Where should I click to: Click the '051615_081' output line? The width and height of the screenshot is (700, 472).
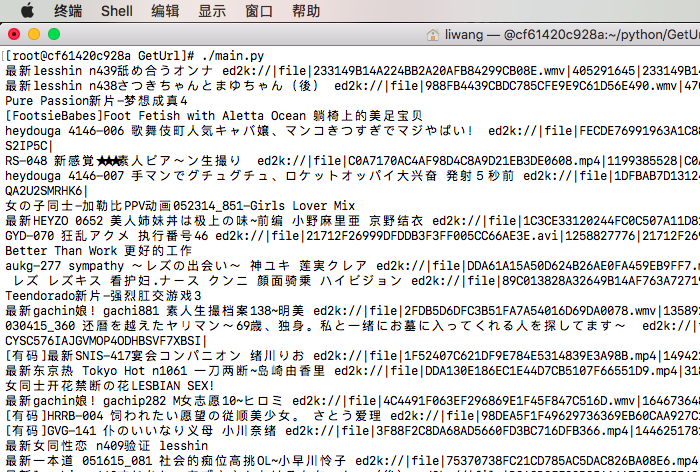353,461
